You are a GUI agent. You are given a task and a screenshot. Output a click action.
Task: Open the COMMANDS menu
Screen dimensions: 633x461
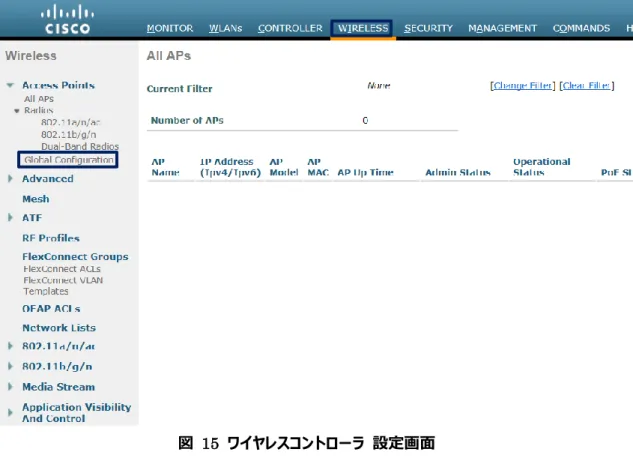(x=581, y=28)
